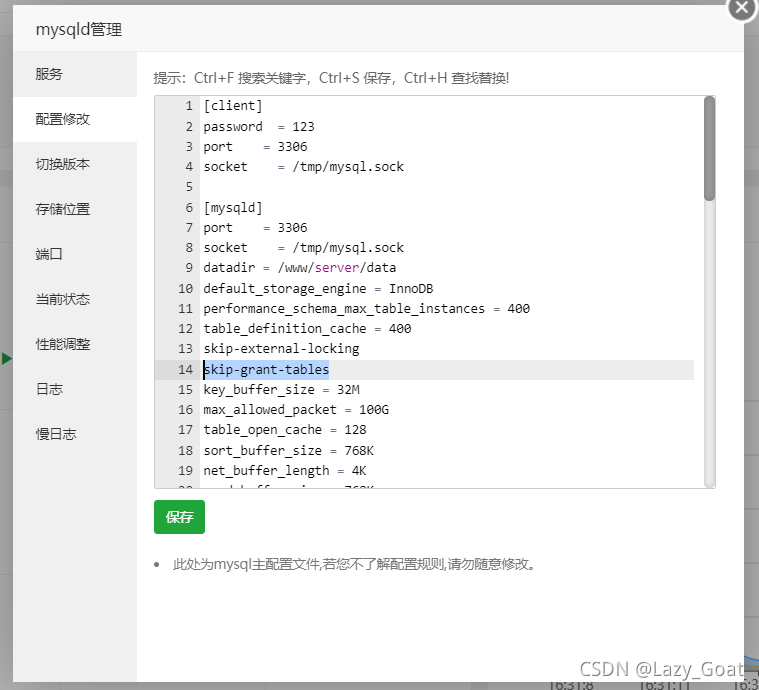Click the socket line on row 4

tap(304, 167)
